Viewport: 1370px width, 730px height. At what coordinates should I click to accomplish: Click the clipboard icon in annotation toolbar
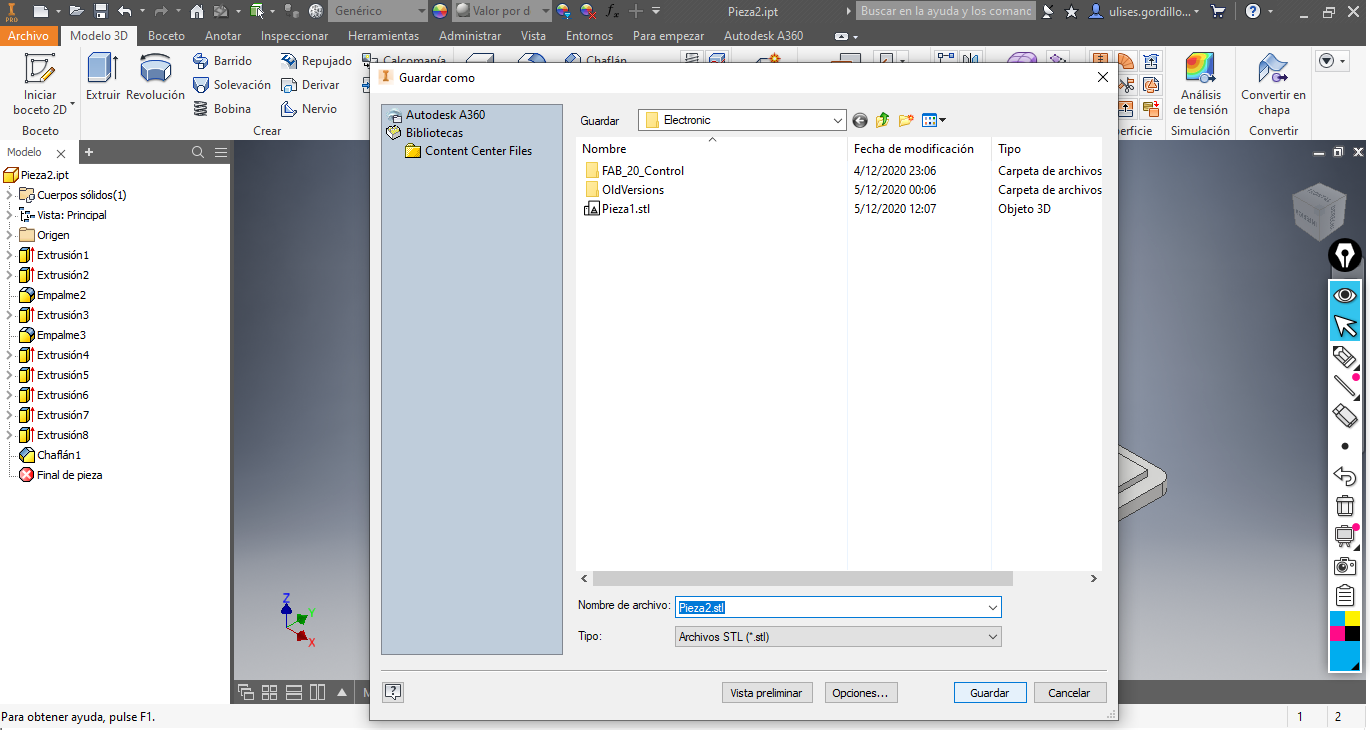click(1345, 596)
